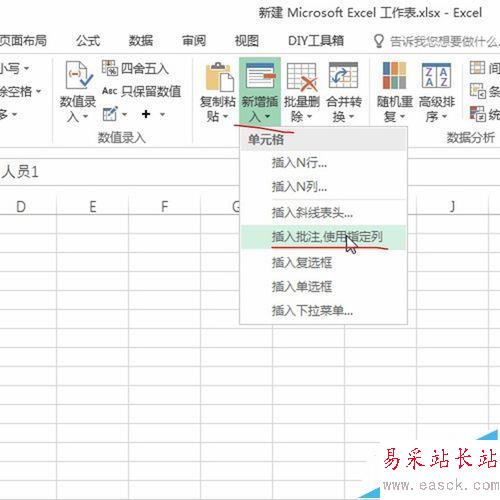Choose 插入单选框 from the menu
Viewport: 500px width, 500px height.
pos(323,287)
